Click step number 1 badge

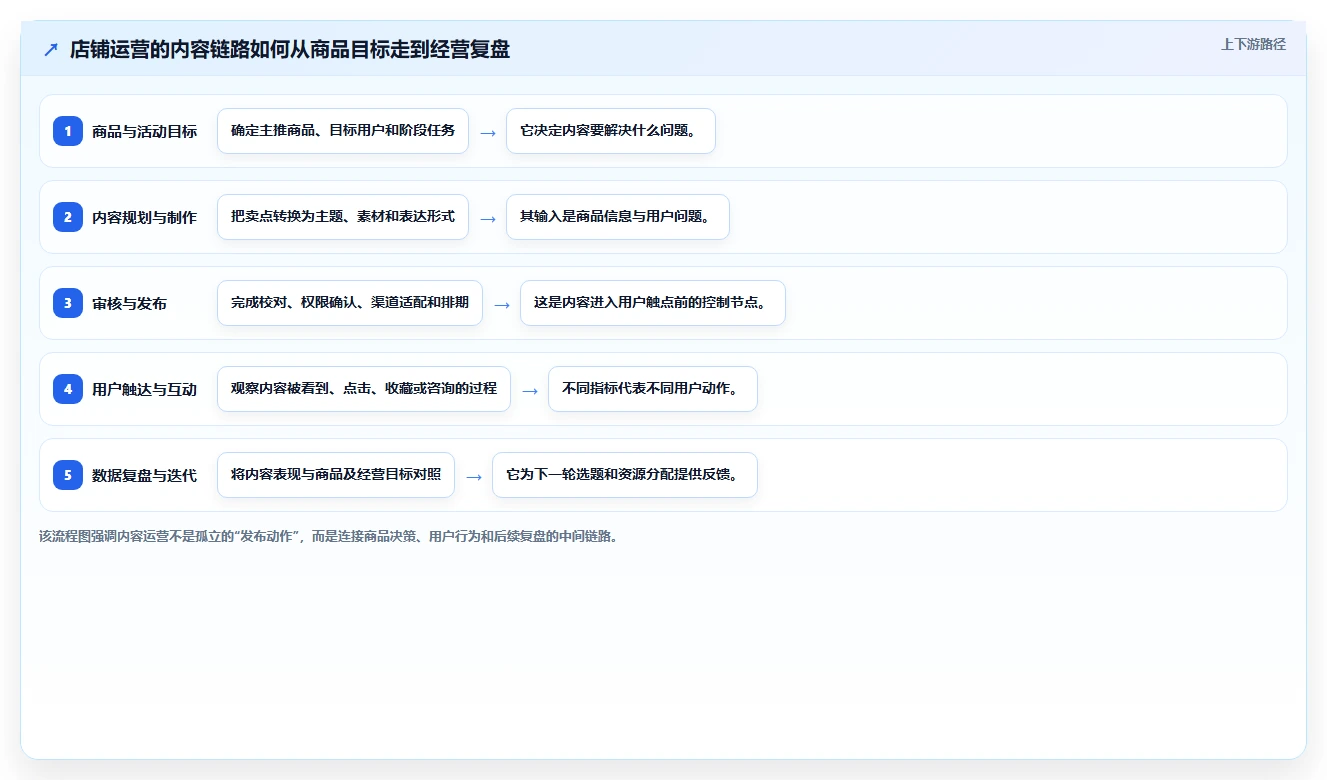coord(68,131)
